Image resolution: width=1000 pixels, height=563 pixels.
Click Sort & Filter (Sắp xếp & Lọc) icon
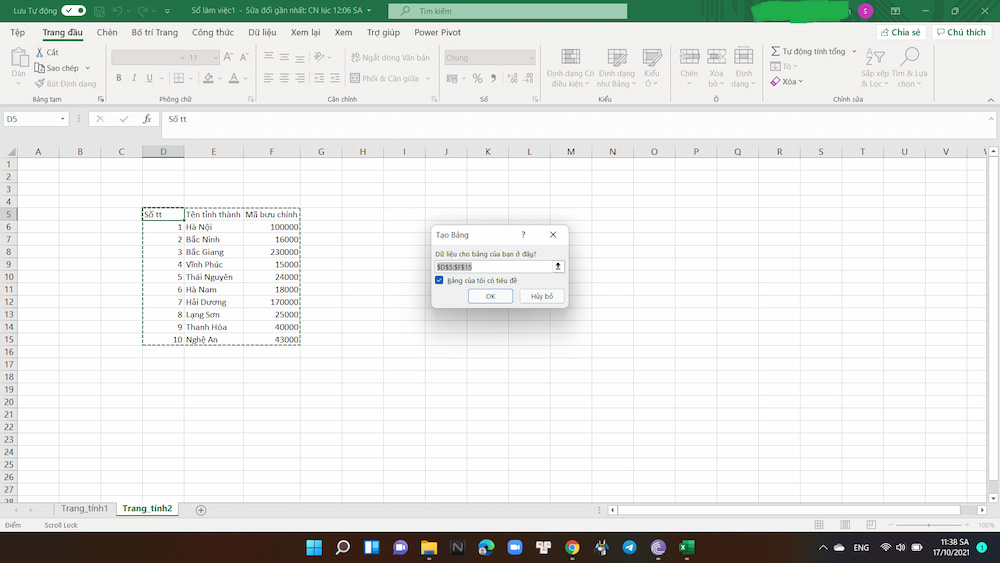875,57
